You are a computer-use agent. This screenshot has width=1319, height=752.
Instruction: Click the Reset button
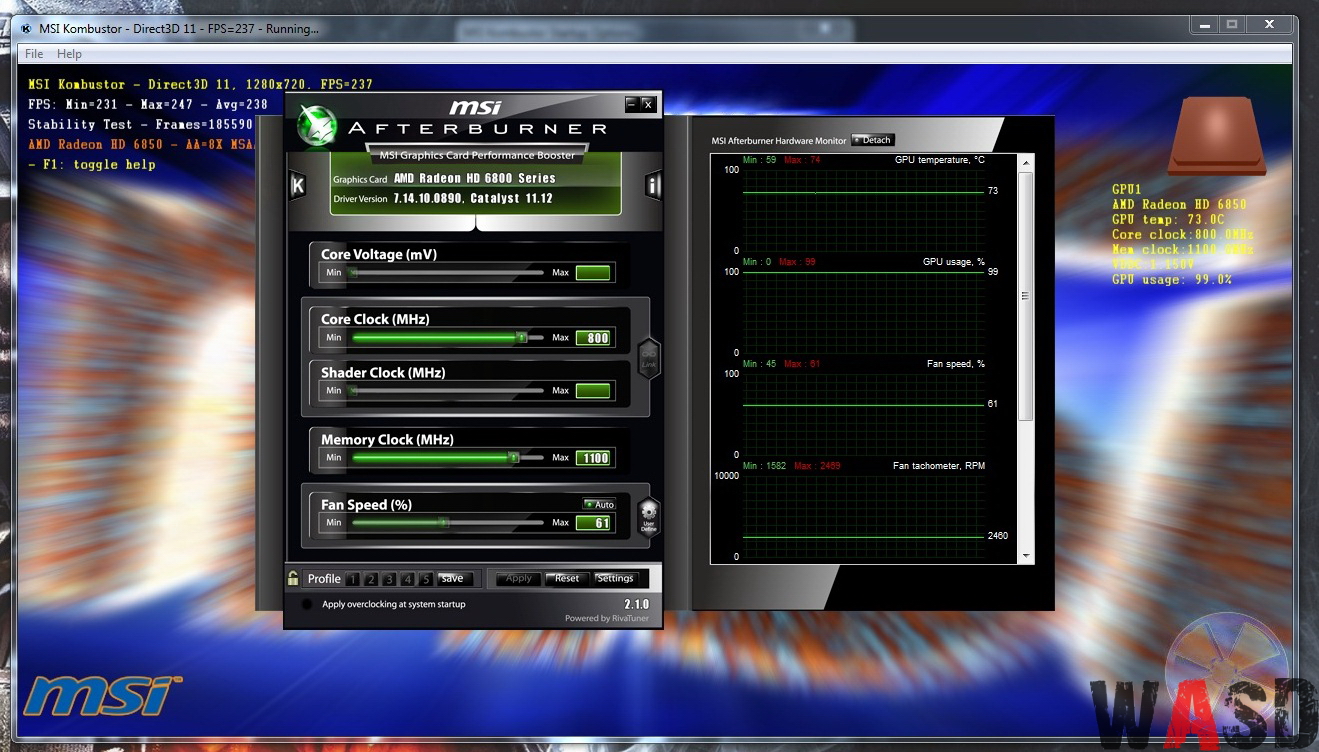(x=567, y=578)
